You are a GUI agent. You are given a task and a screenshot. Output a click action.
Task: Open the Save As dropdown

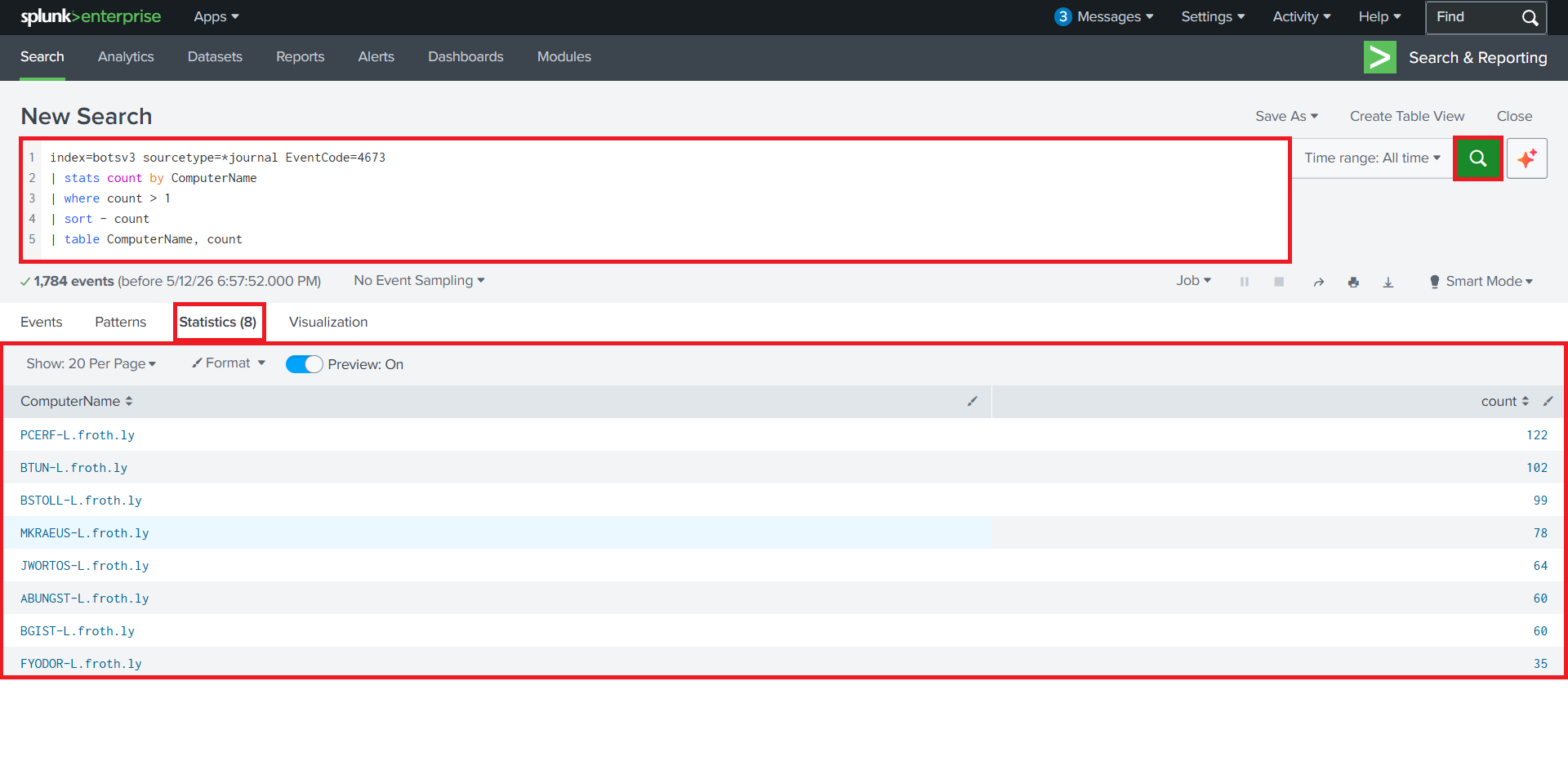pos(1286,116)
